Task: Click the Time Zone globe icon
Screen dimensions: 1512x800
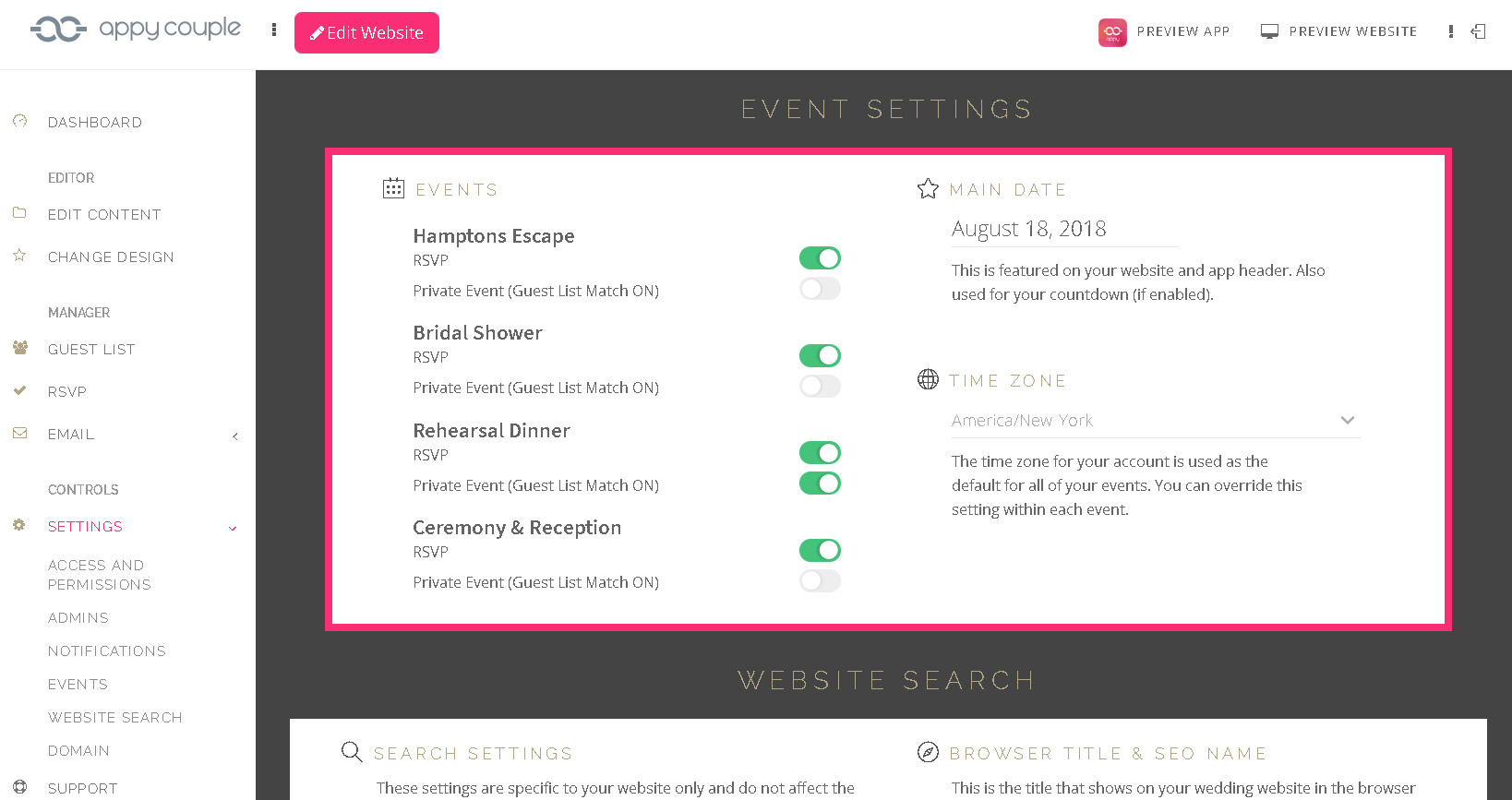Action: pos(928,379)
